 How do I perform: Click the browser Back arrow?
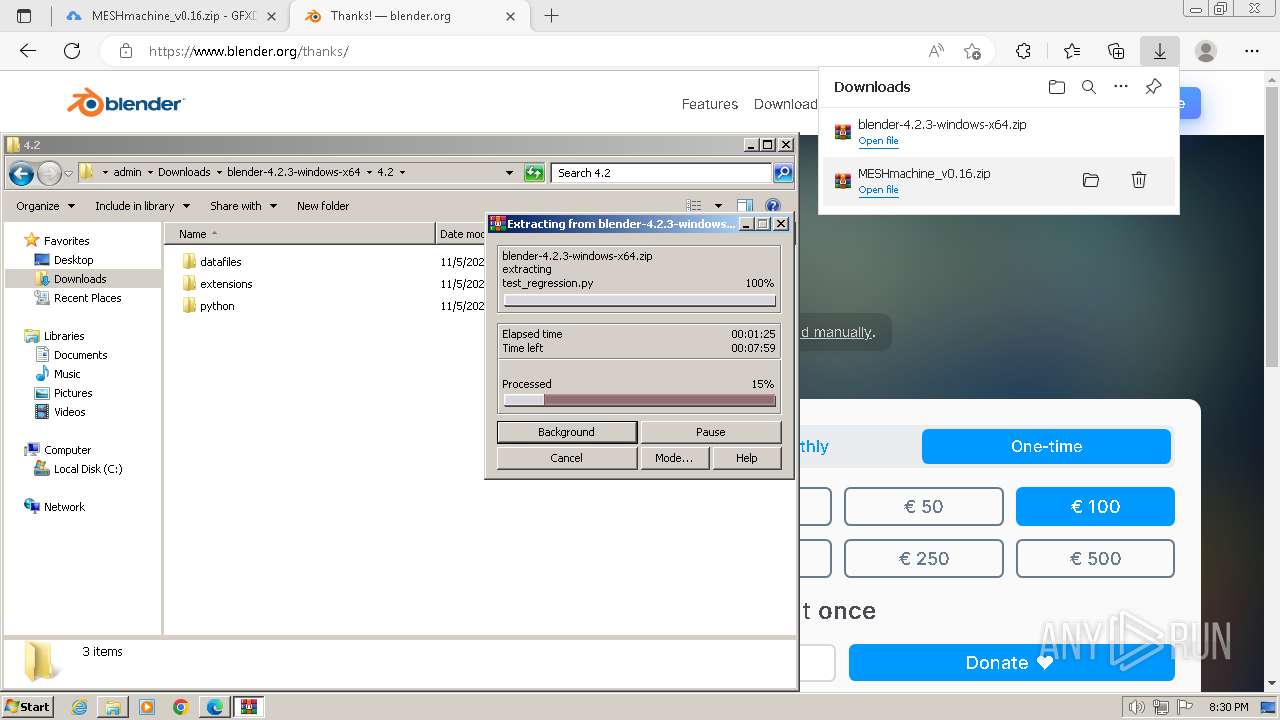(28, 51)
